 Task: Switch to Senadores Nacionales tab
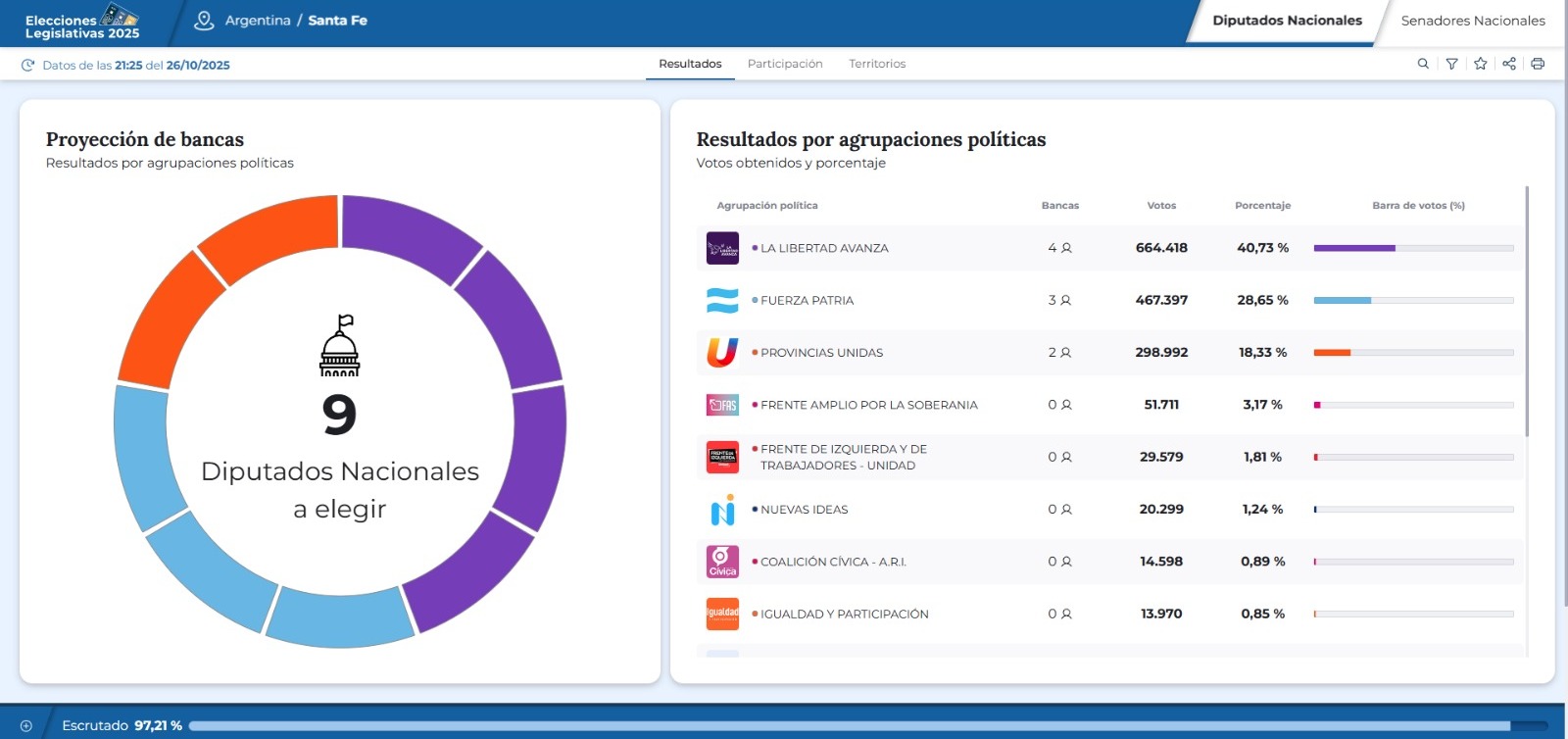[x=1472, y=21]
